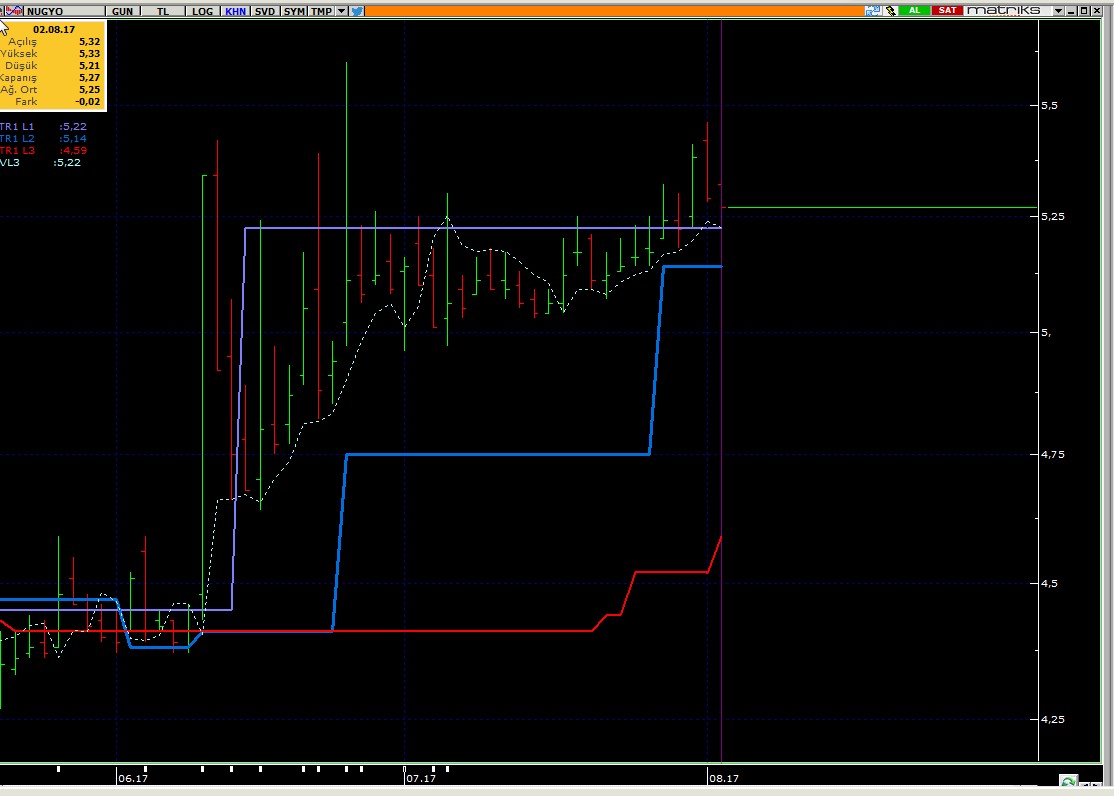The image size is (1114, 796).
Task: Click the Düşük value 5,21
Action: [90, 66]
